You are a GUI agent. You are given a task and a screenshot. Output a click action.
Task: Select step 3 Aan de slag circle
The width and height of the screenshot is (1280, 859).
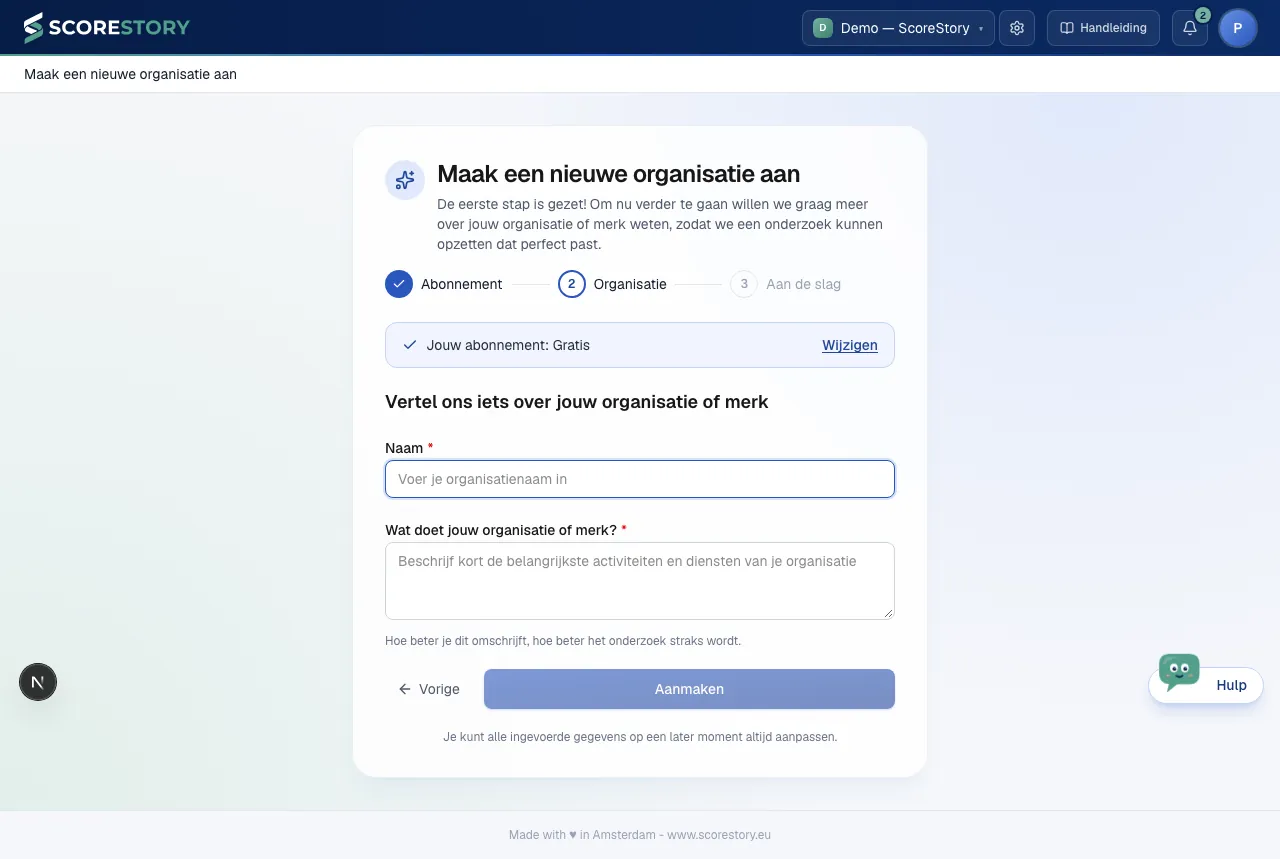point(744,284)
